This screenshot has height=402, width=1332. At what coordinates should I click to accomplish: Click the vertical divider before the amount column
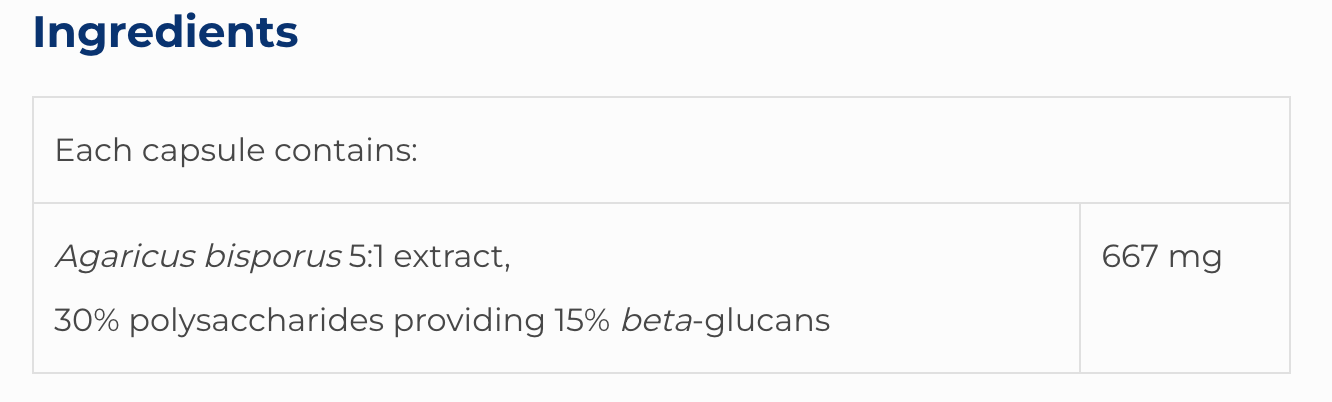[x=1080, y=288]
